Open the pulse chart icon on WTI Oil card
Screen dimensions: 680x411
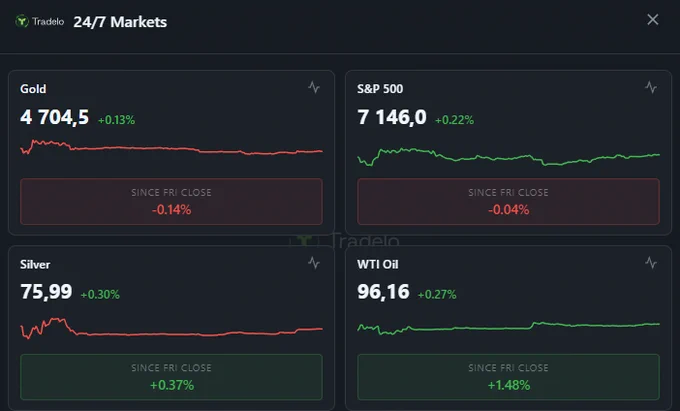pyautogui.click(x=651, y=262)
